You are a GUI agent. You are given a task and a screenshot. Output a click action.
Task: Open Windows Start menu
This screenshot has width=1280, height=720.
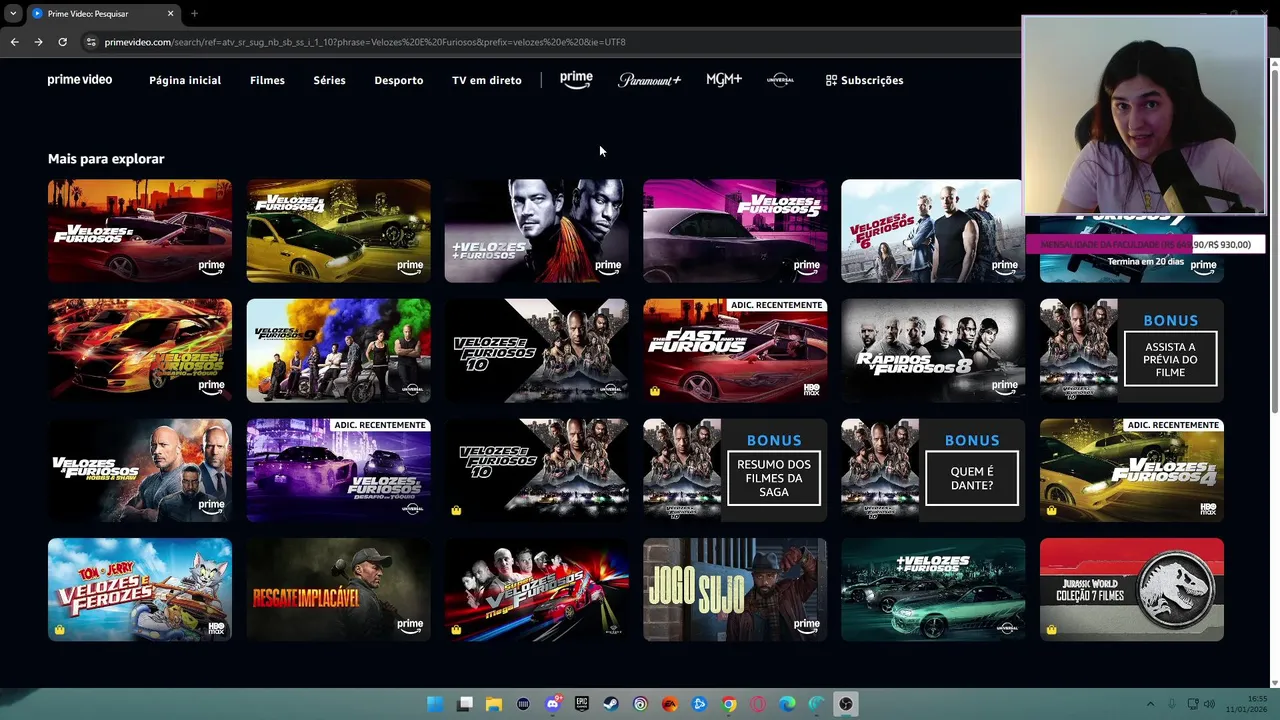coord(435,704)
